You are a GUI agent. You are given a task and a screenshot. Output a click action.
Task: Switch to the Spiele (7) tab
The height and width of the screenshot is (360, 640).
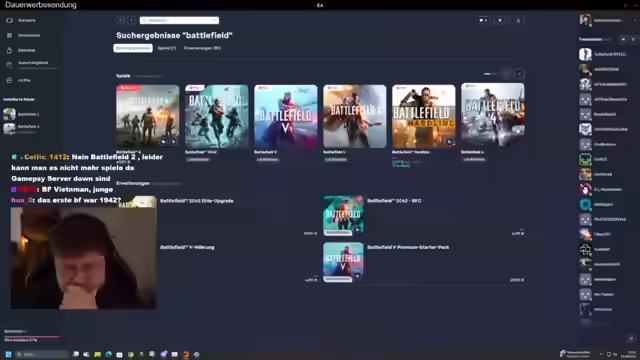tap(167, 48)
